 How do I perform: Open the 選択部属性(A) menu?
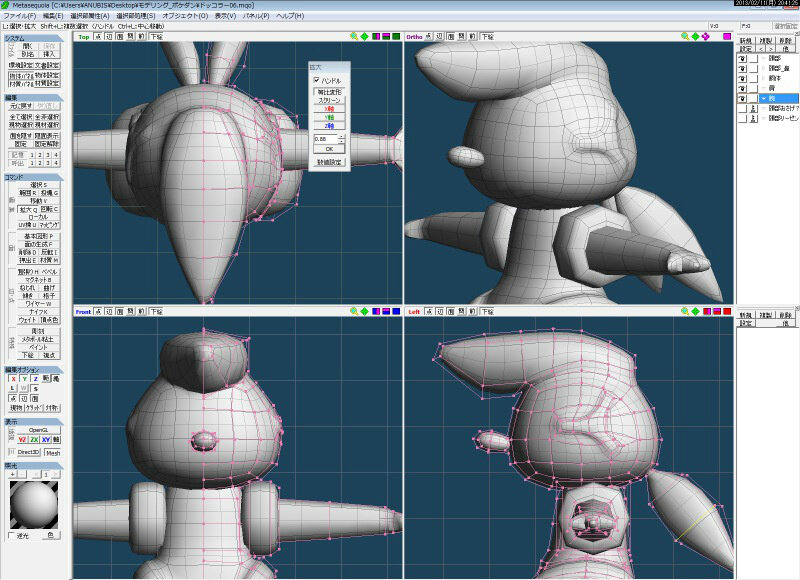coord(90,16)
